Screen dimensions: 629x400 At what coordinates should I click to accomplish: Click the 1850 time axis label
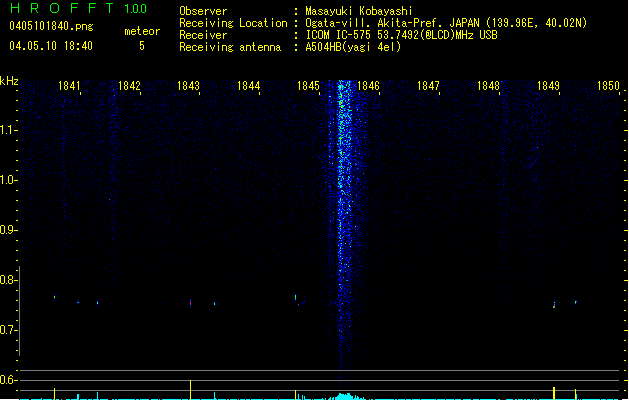608,86
